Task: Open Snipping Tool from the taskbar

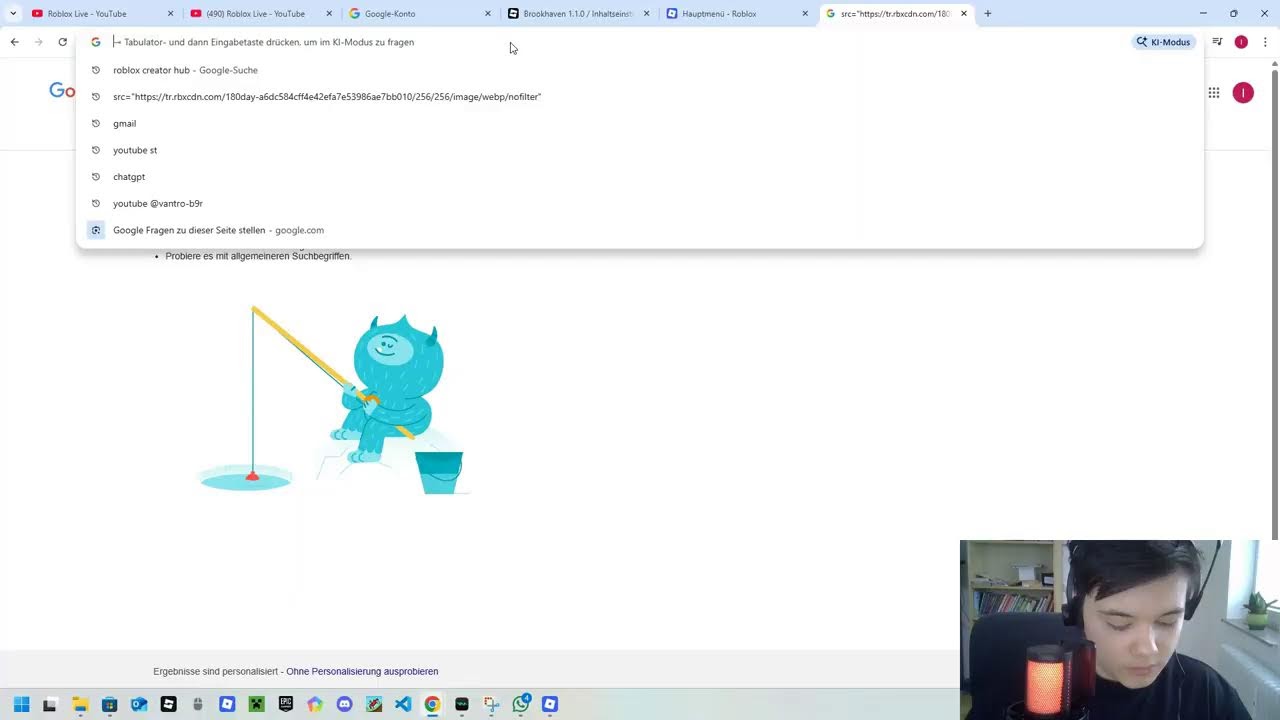Action: pos(491,704)
